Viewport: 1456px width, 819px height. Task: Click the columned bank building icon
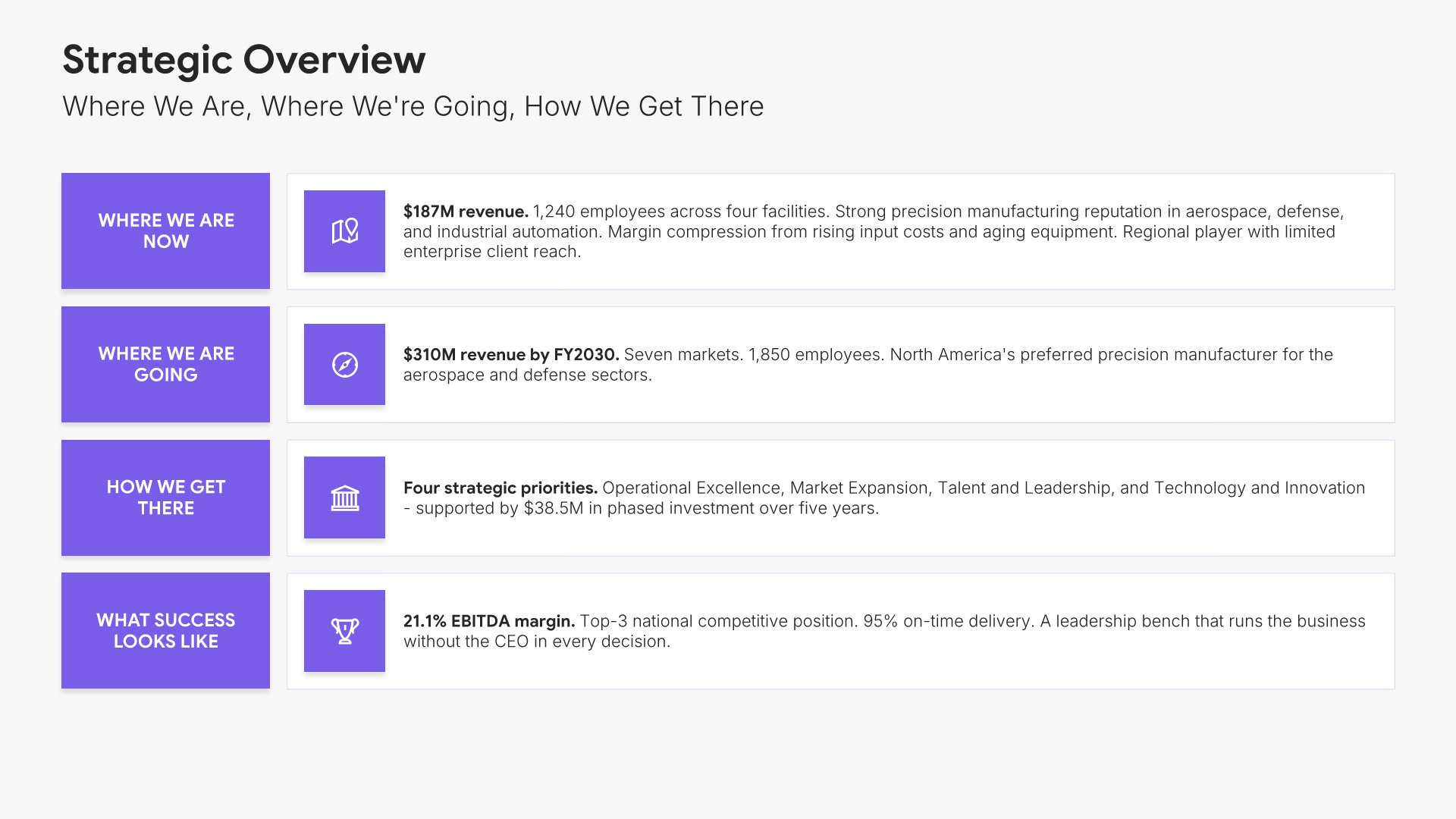tap(344, 498)
